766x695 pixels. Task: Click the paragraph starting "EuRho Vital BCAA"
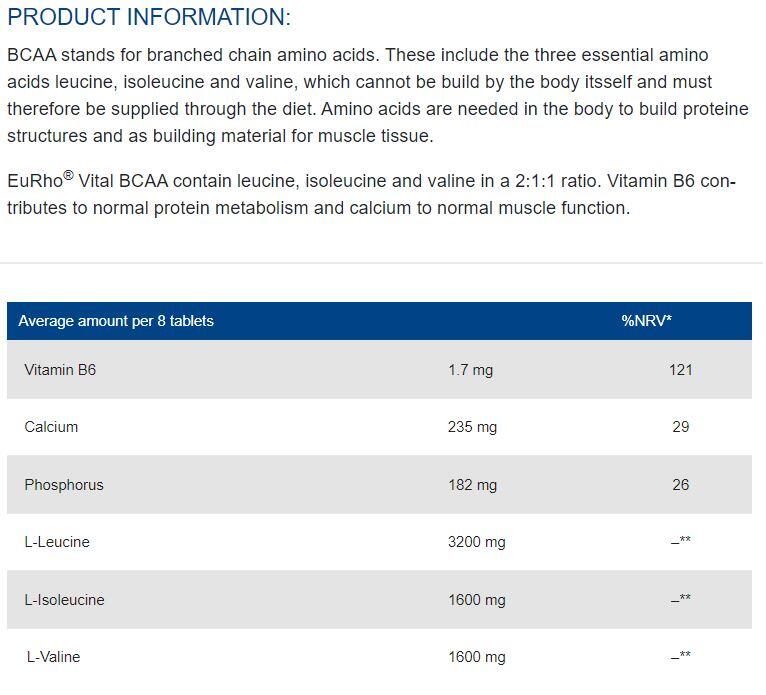pyautogui.click(x=371, y=194)
